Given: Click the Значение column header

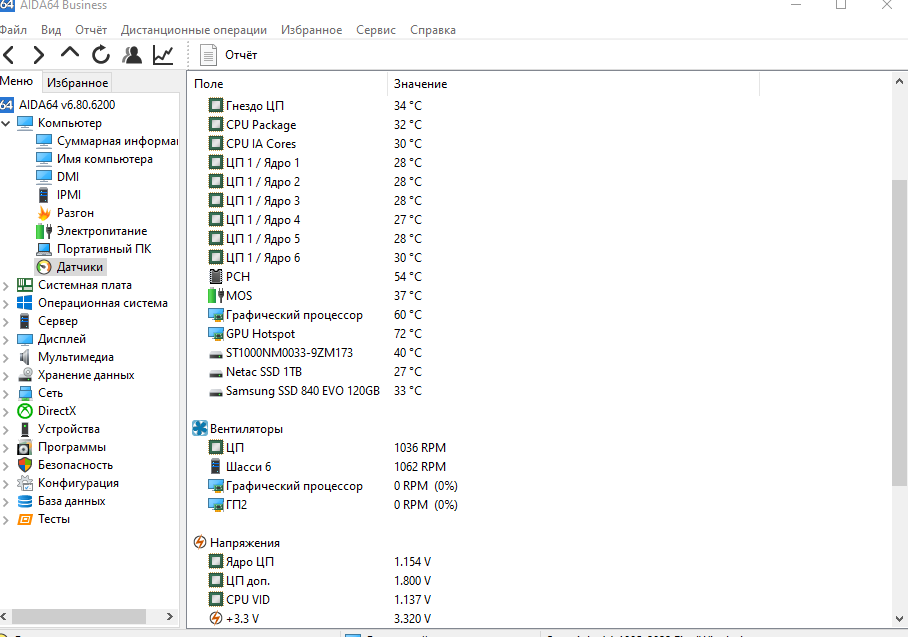Looking at the screenshot, I should point(420,84).
